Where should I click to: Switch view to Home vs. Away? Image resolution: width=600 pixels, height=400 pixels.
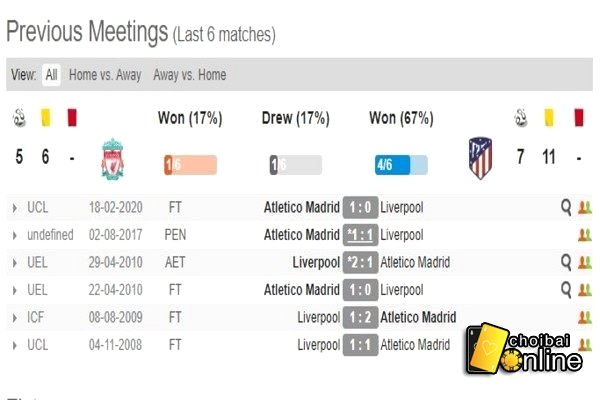coord(105,75)
